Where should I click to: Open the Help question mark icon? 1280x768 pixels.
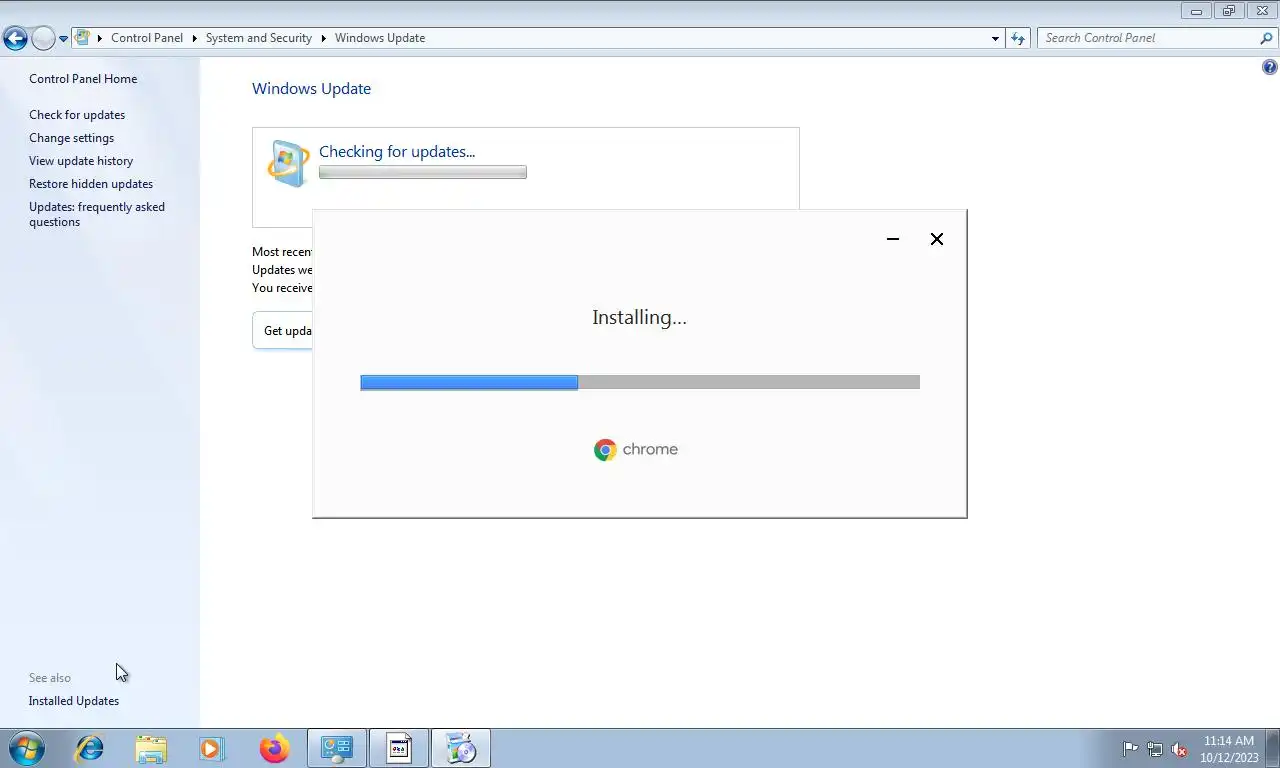point(1270,68)
